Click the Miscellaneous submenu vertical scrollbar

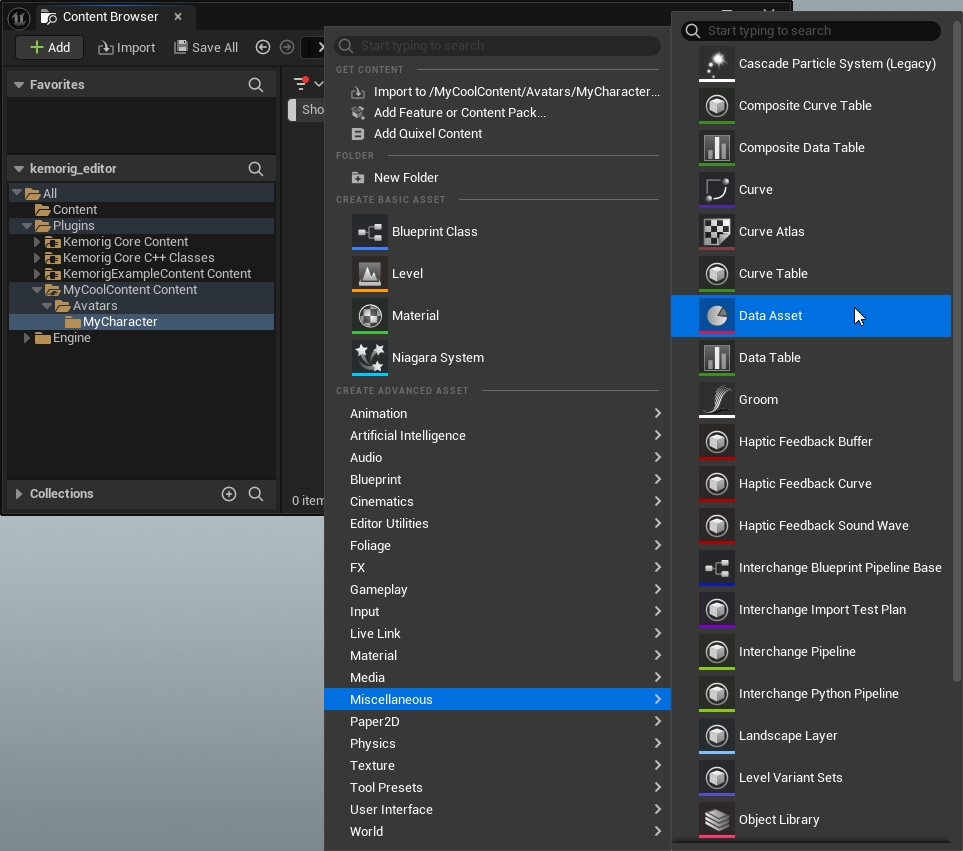pos(956,350)
